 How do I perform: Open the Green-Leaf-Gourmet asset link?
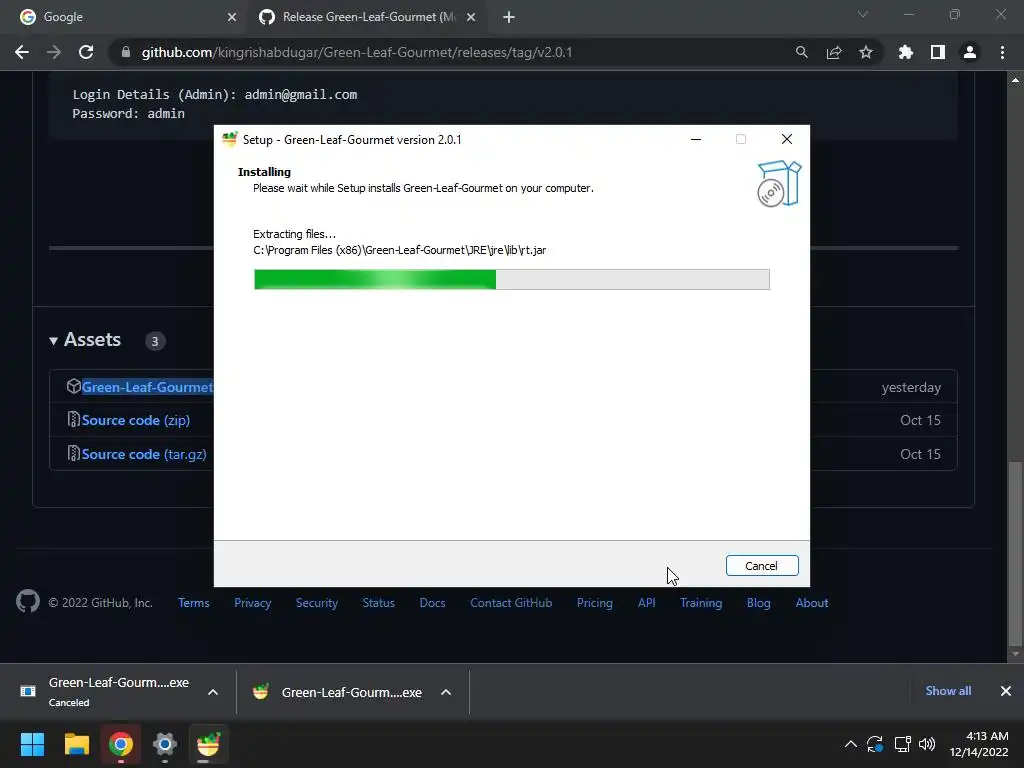click(147, 387)
